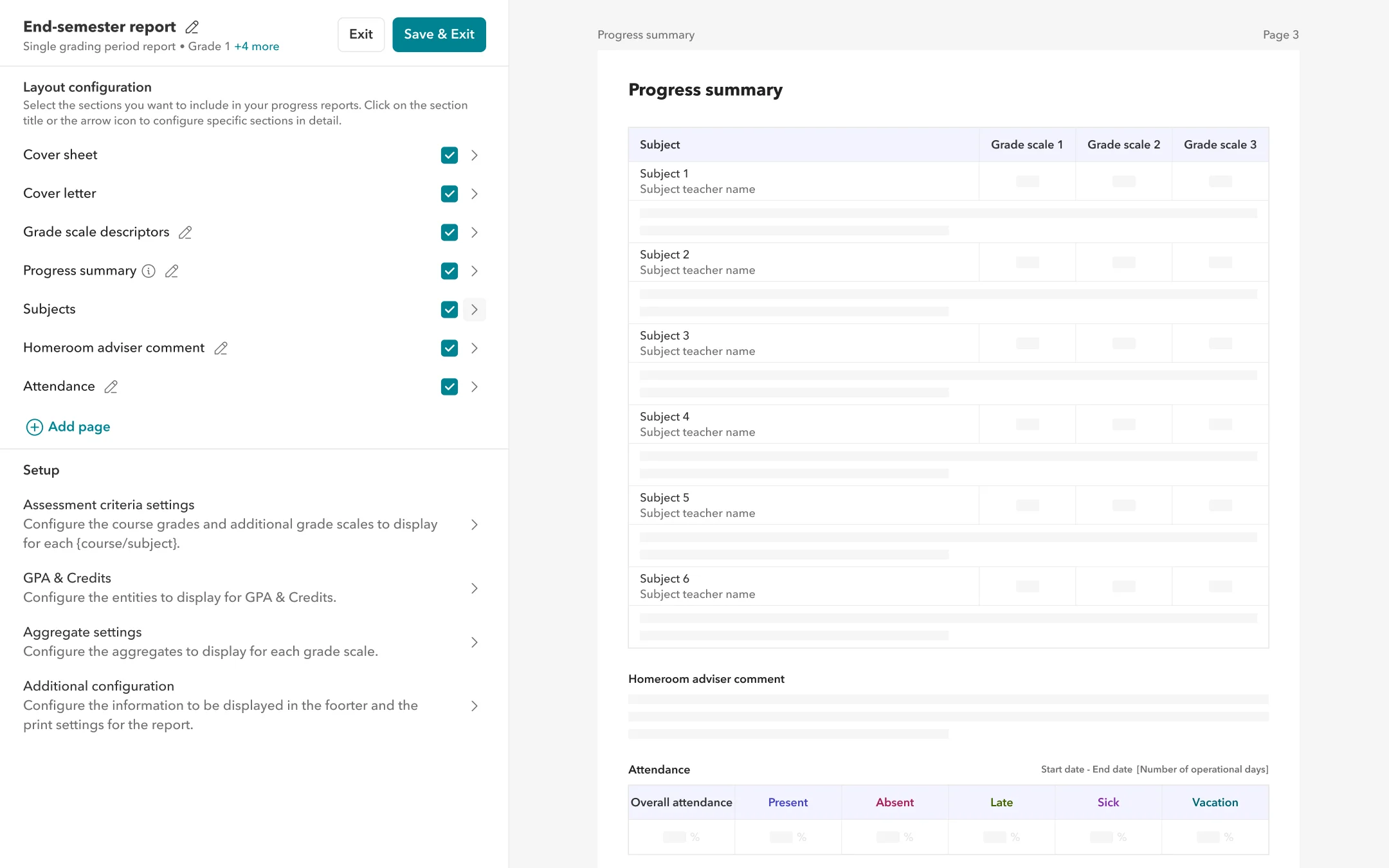Select the Cover letter section title
Viewport: 1389px width, 868px height.
pos(60,194)
